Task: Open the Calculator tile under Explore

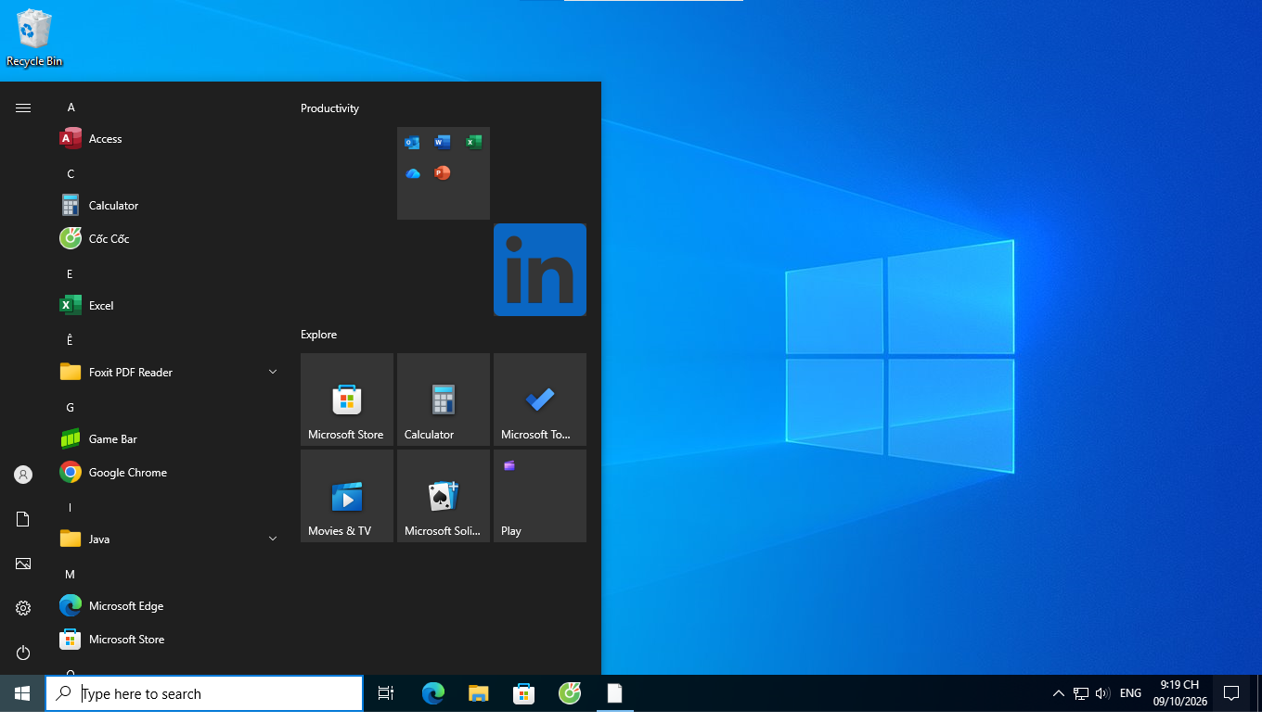Action: (x=443, y=399)
